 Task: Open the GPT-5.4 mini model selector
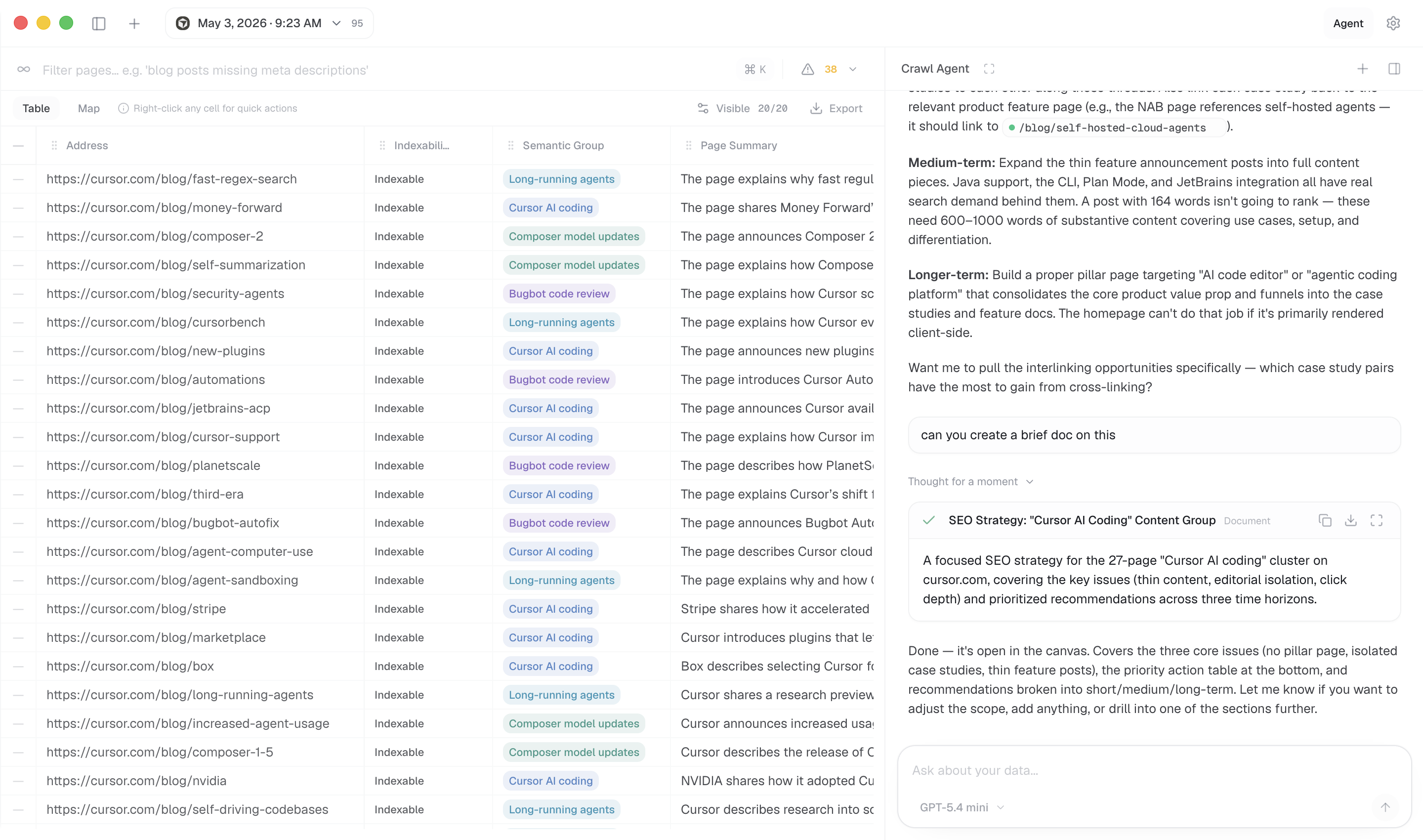[962, 807]
